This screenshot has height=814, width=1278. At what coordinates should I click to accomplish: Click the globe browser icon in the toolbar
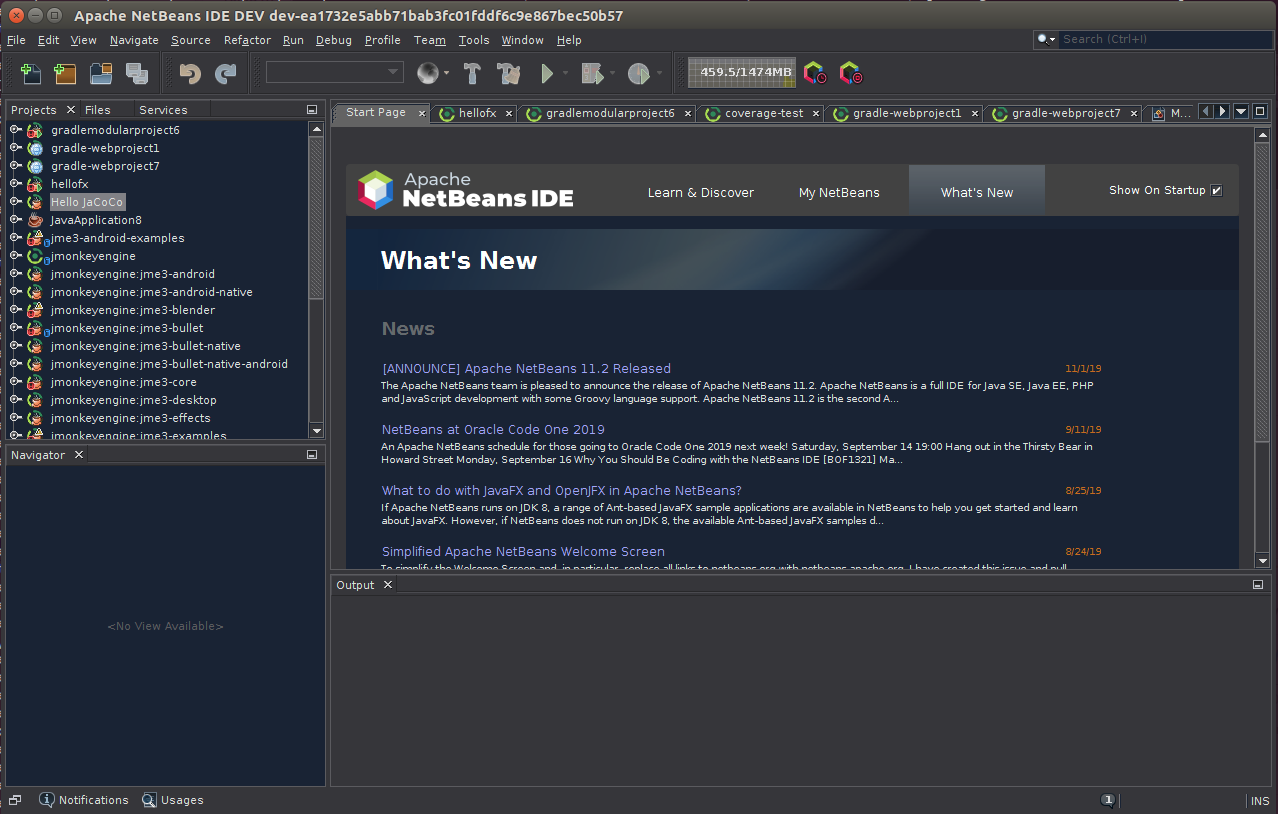tap(428, 73)
